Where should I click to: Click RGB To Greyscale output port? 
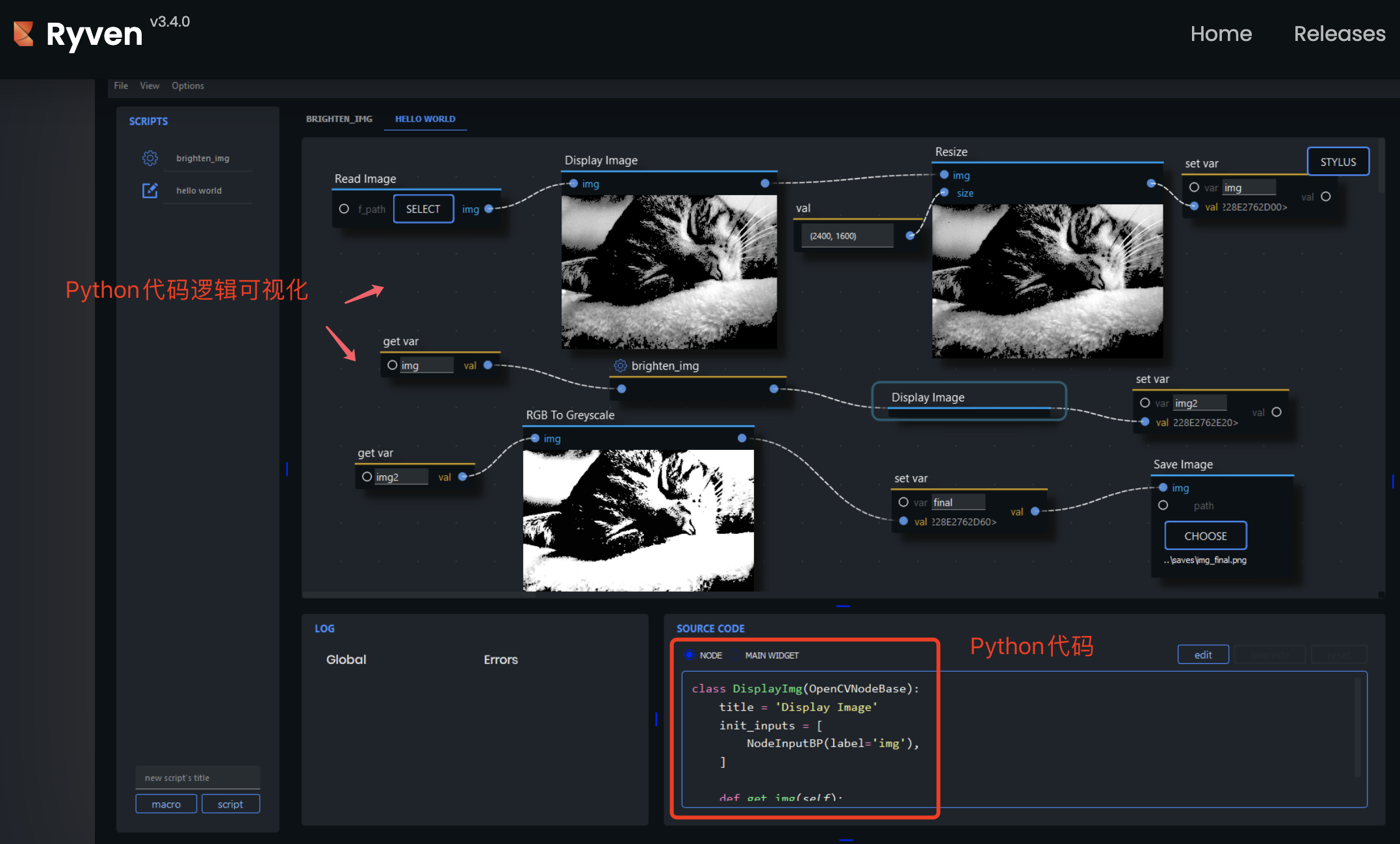click(x=742, y=438)
